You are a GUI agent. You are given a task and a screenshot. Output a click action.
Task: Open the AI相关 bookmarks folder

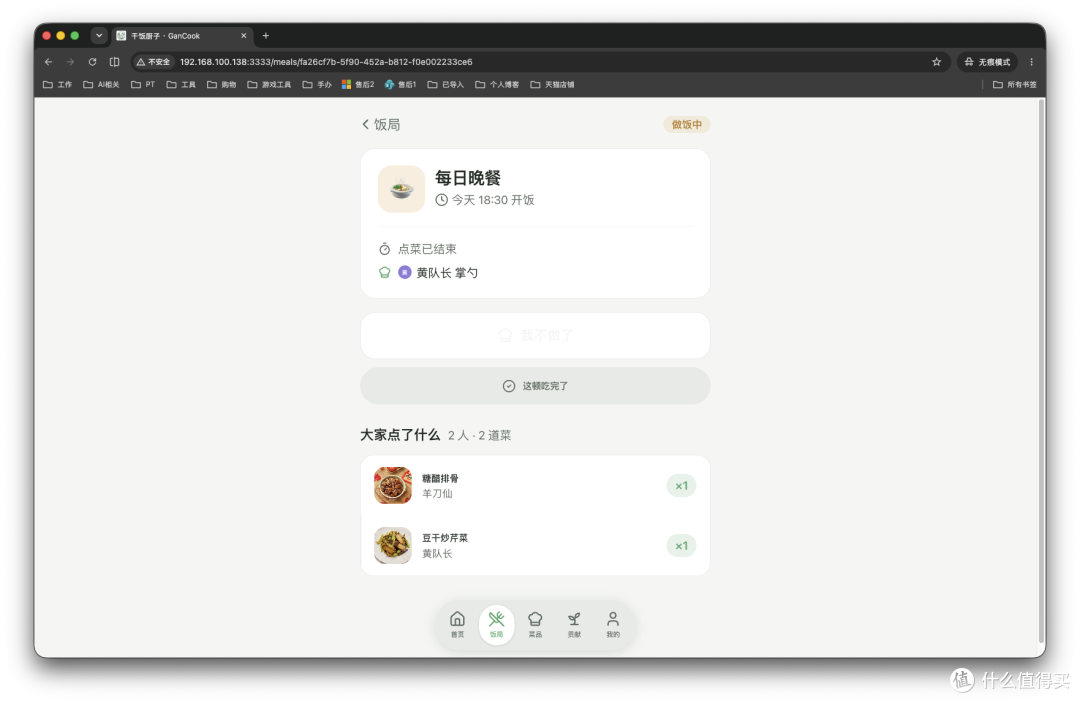pos(101,85)
